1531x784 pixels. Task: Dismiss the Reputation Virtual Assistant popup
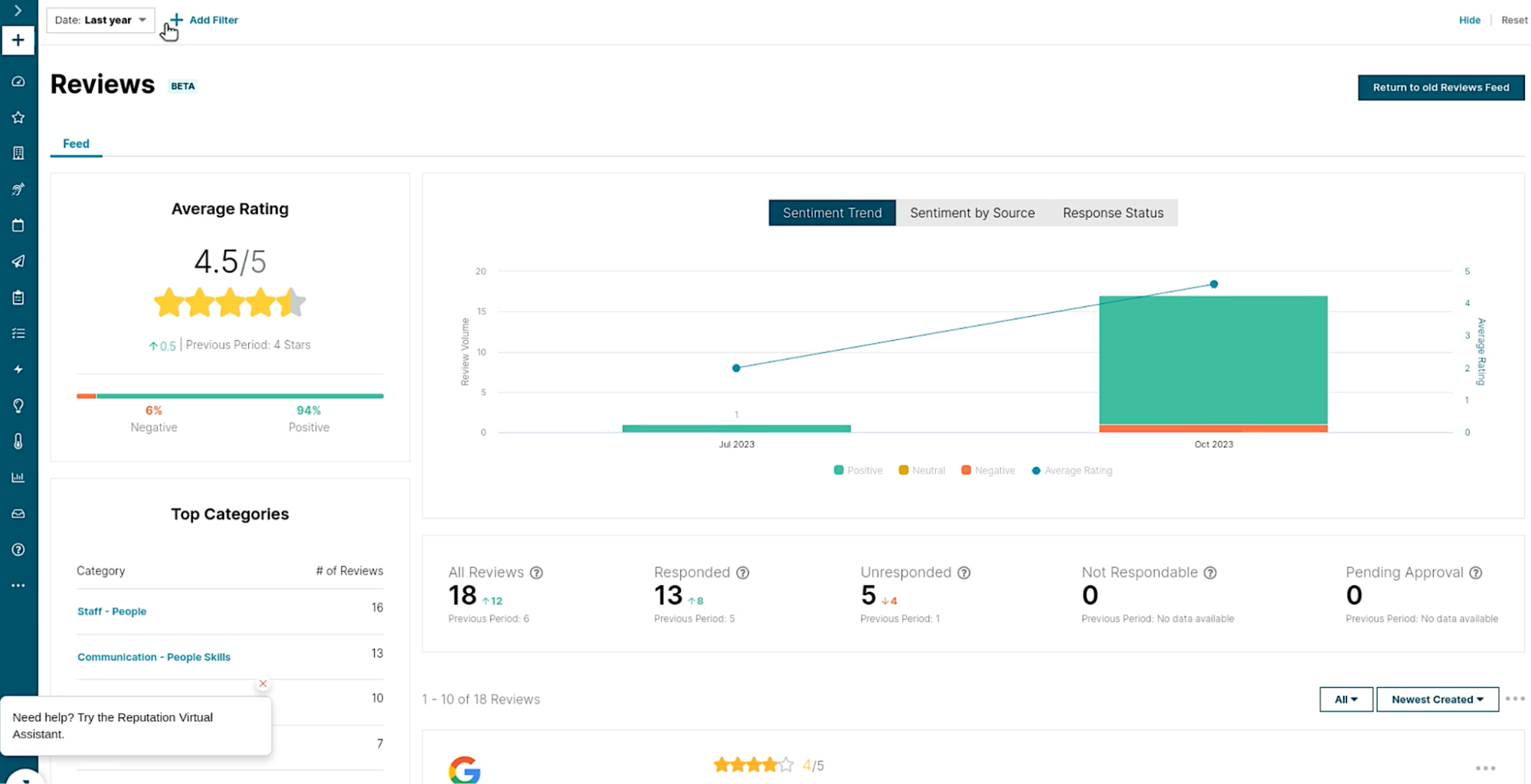coord(263,683)
